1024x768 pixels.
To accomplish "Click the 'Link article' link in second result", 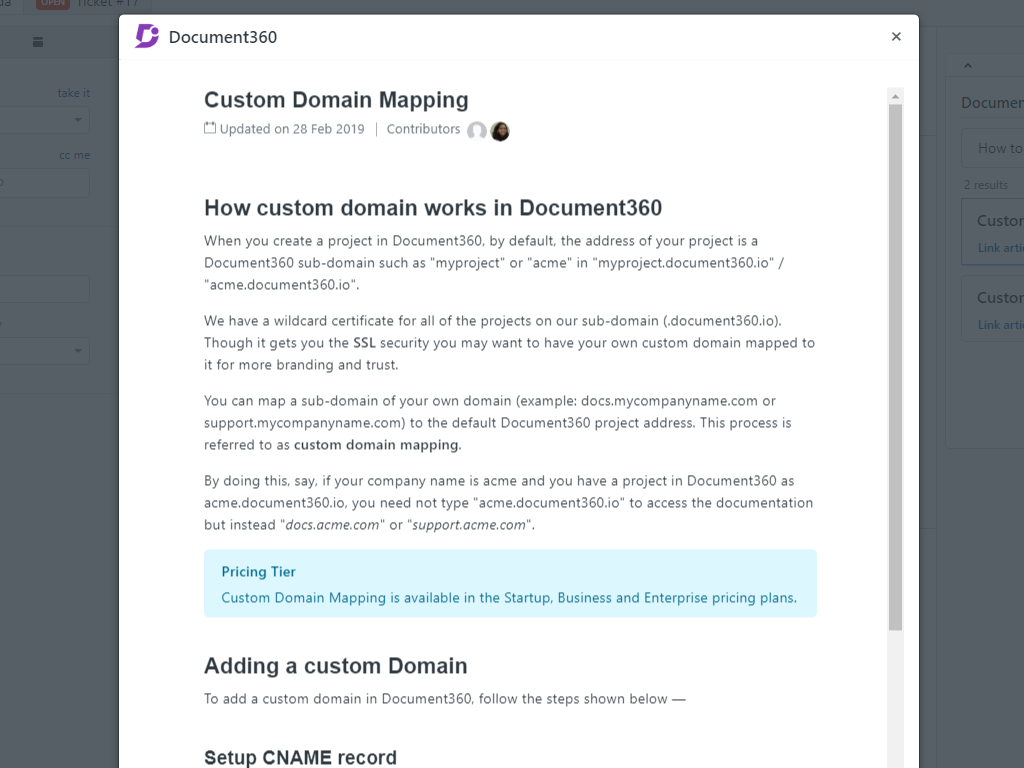I will coord(1000,325).
